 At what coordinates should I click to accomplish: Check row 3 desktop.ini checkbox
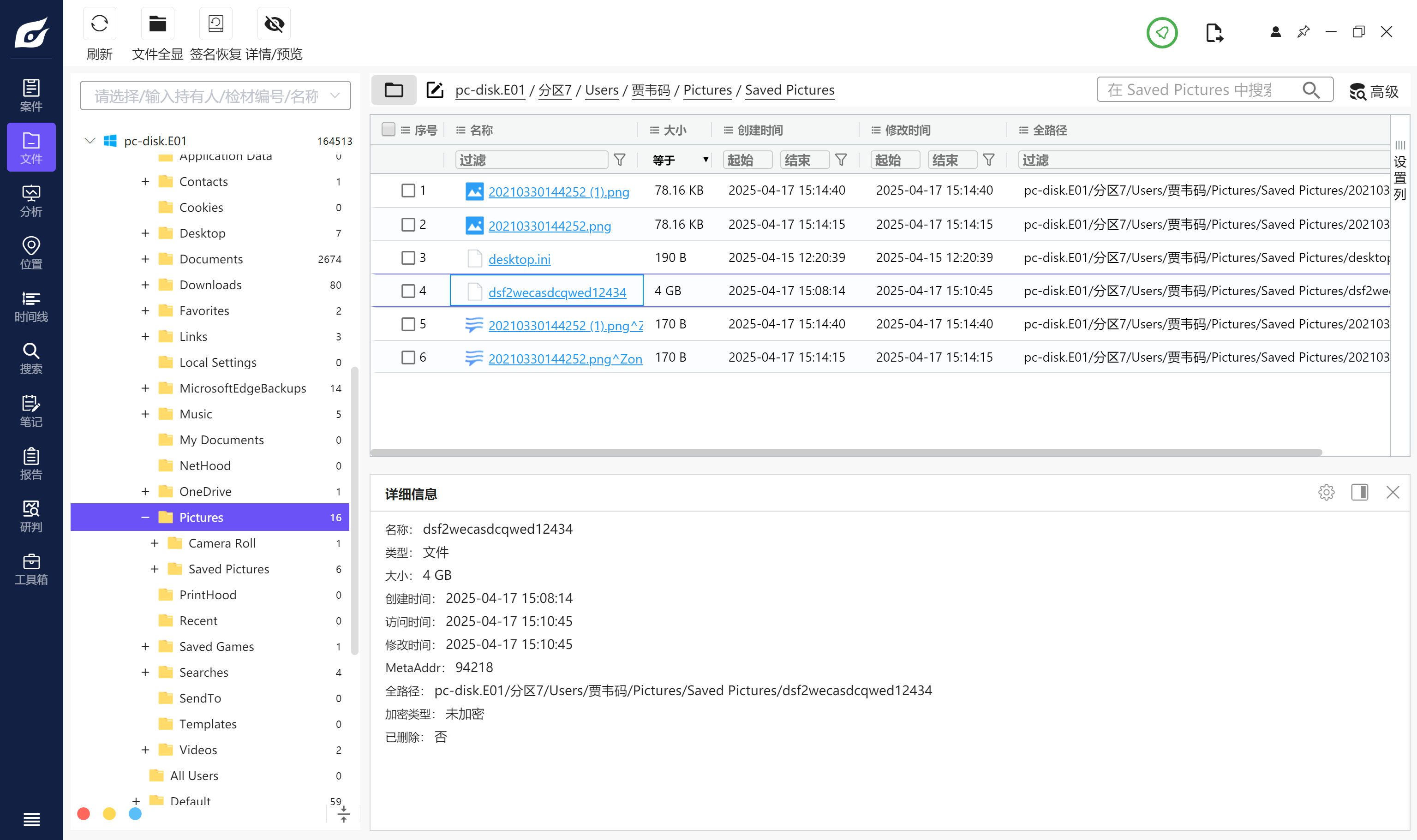407,257
